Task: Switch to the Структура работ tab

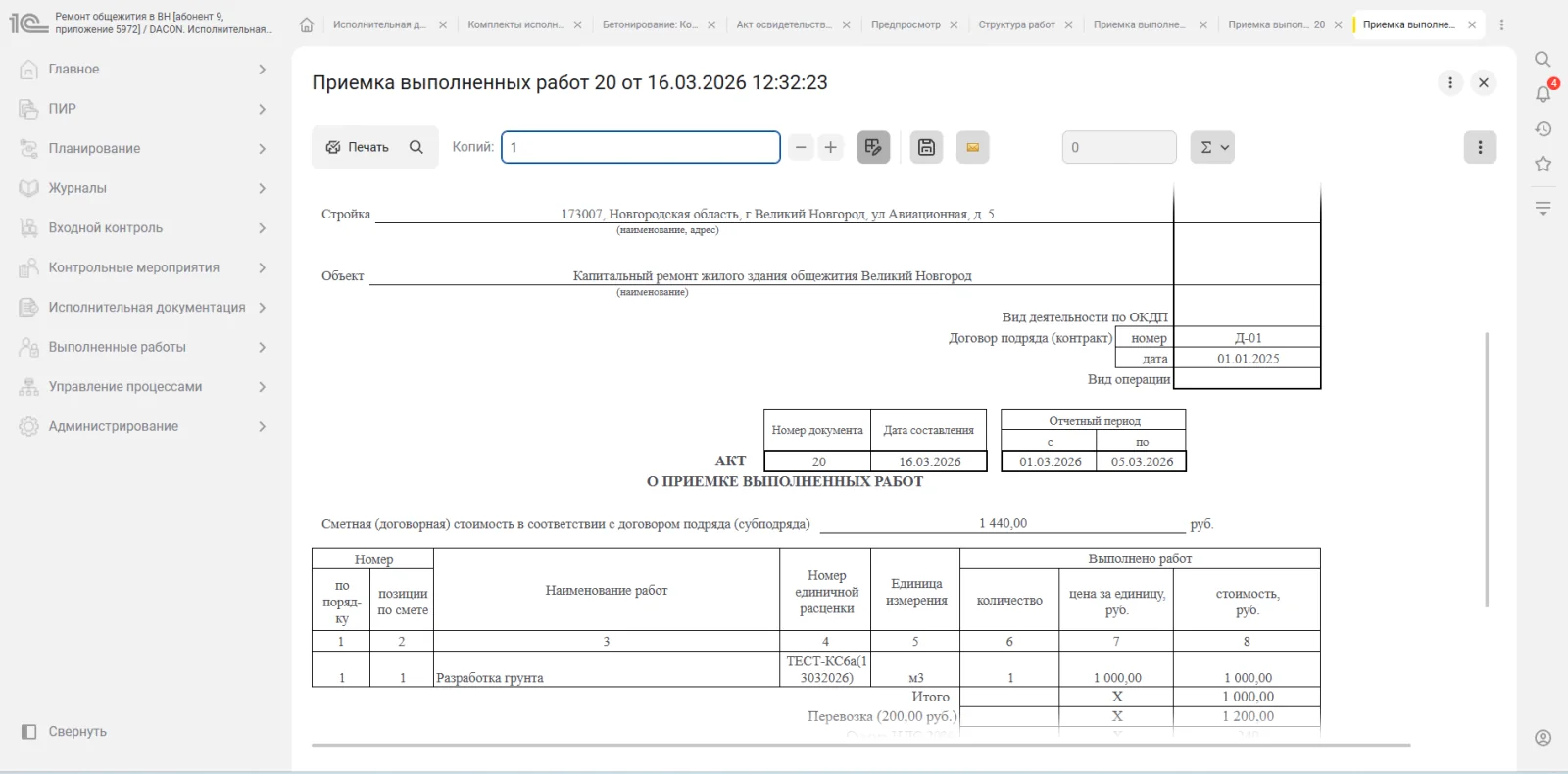Action: click(x=1016, y=24)
